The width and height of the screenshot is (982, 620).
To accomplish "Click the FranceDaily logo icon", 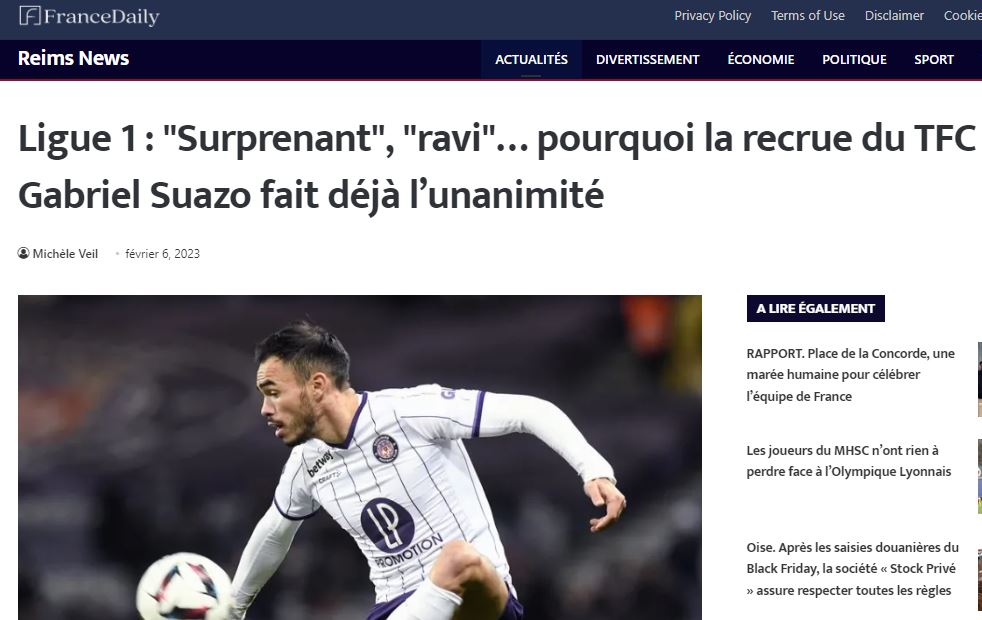I will click(29, 16).
